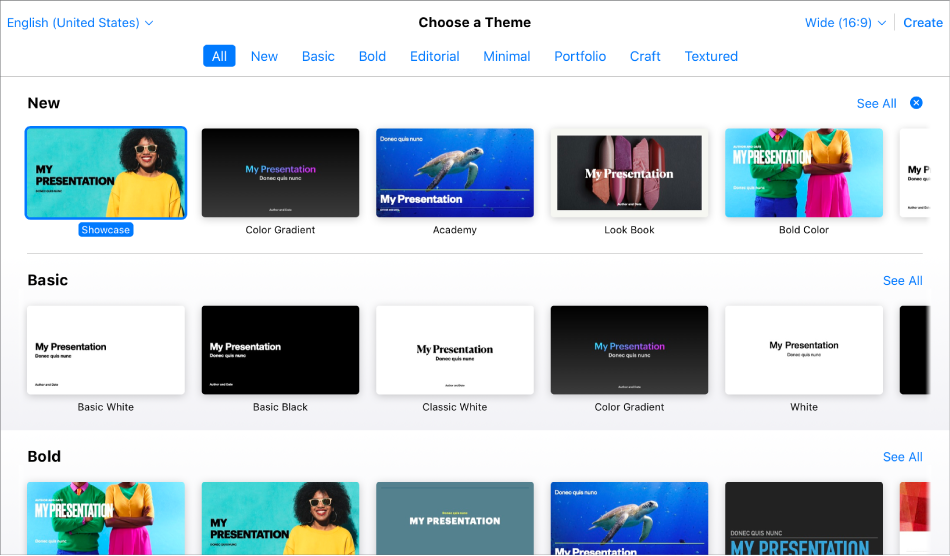
Task: Click the Bold Color label text
Action: pyautogui.click(x=804, y=230)
